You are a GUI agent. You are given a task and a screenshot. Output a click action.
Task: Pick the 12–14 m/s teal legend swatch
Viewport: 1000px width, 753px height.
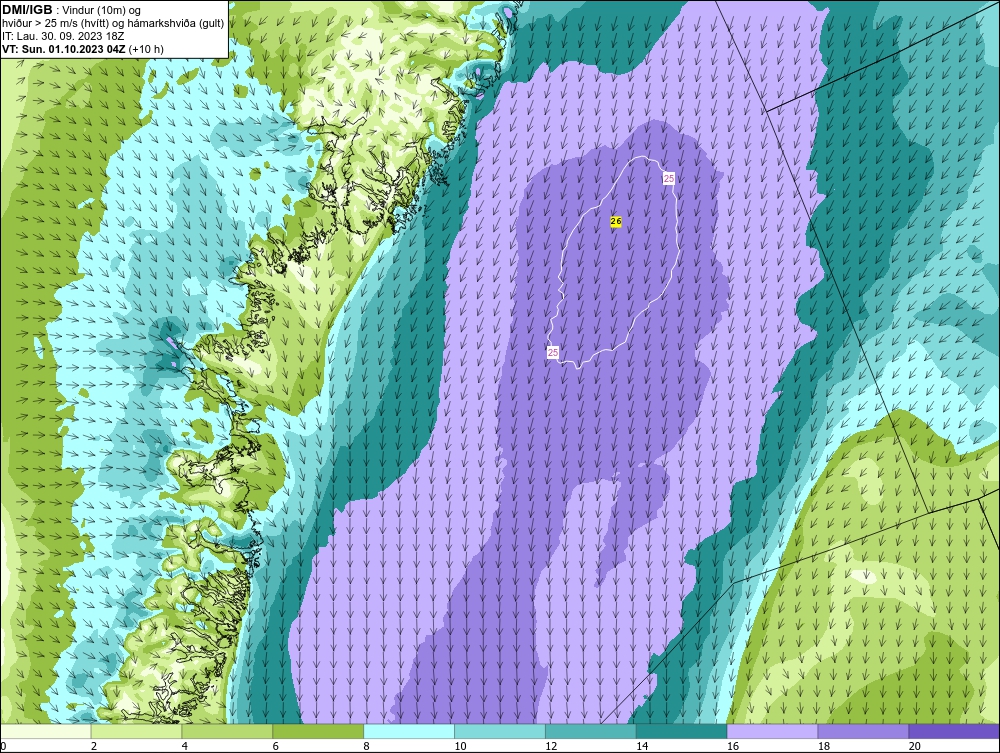[591, 731]
